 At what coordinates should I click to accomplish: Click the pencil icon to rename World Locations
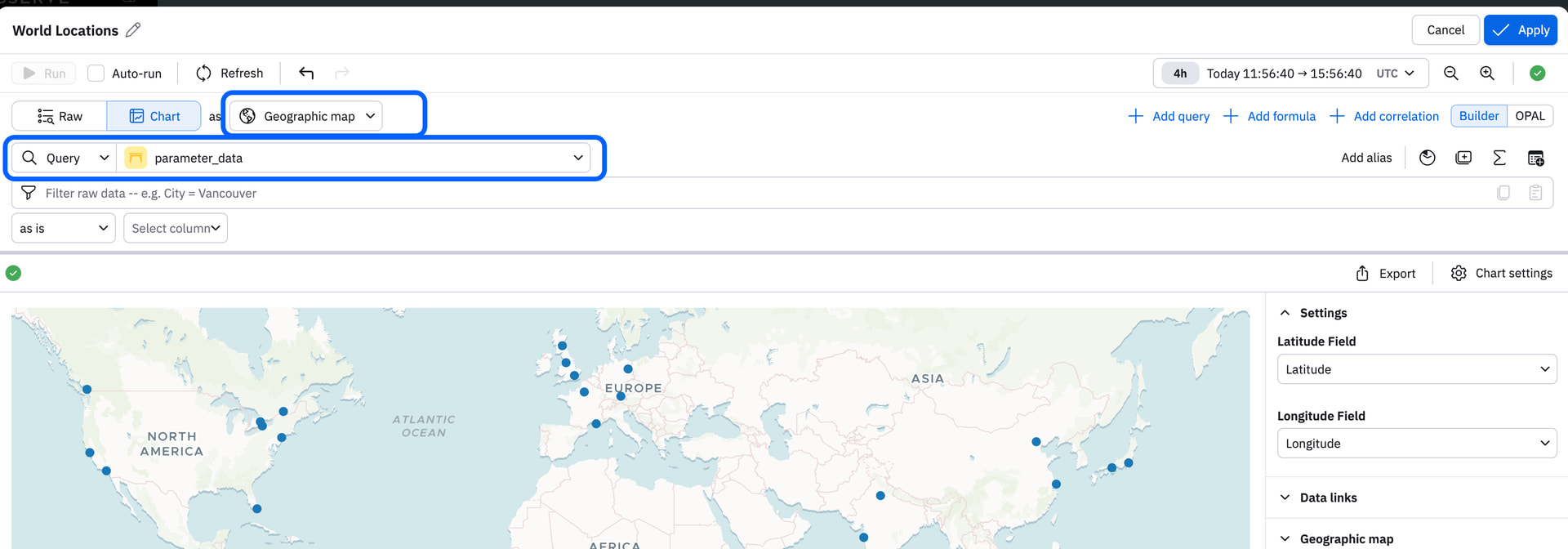click(133, 30)
